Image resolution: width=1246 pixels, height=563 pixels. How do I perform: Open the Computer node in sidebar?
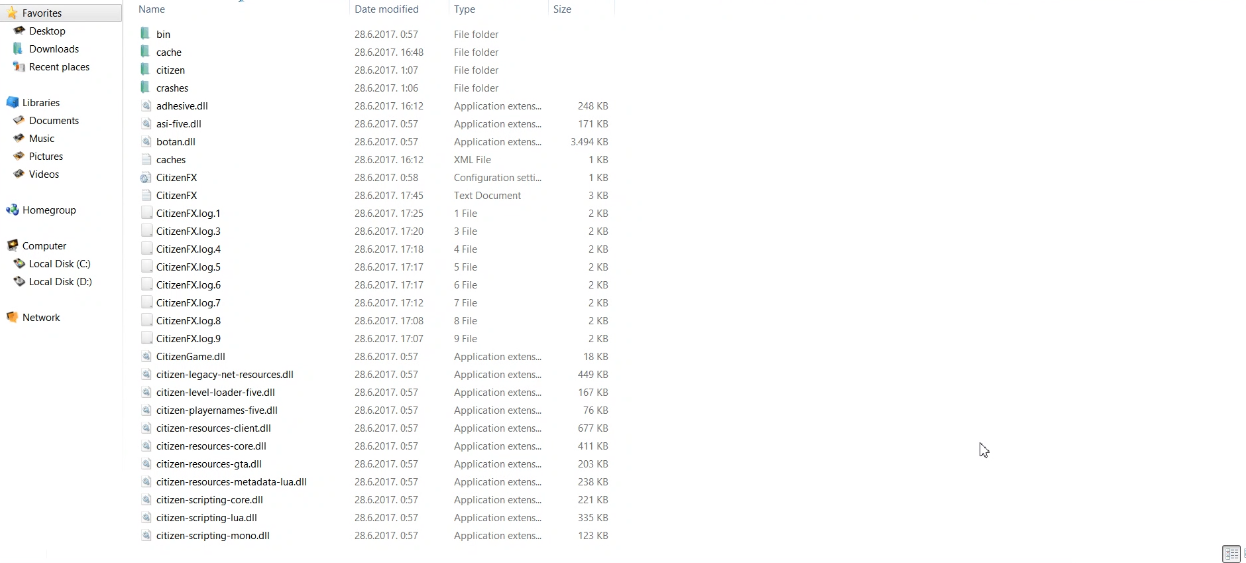(x=44, y=246)
